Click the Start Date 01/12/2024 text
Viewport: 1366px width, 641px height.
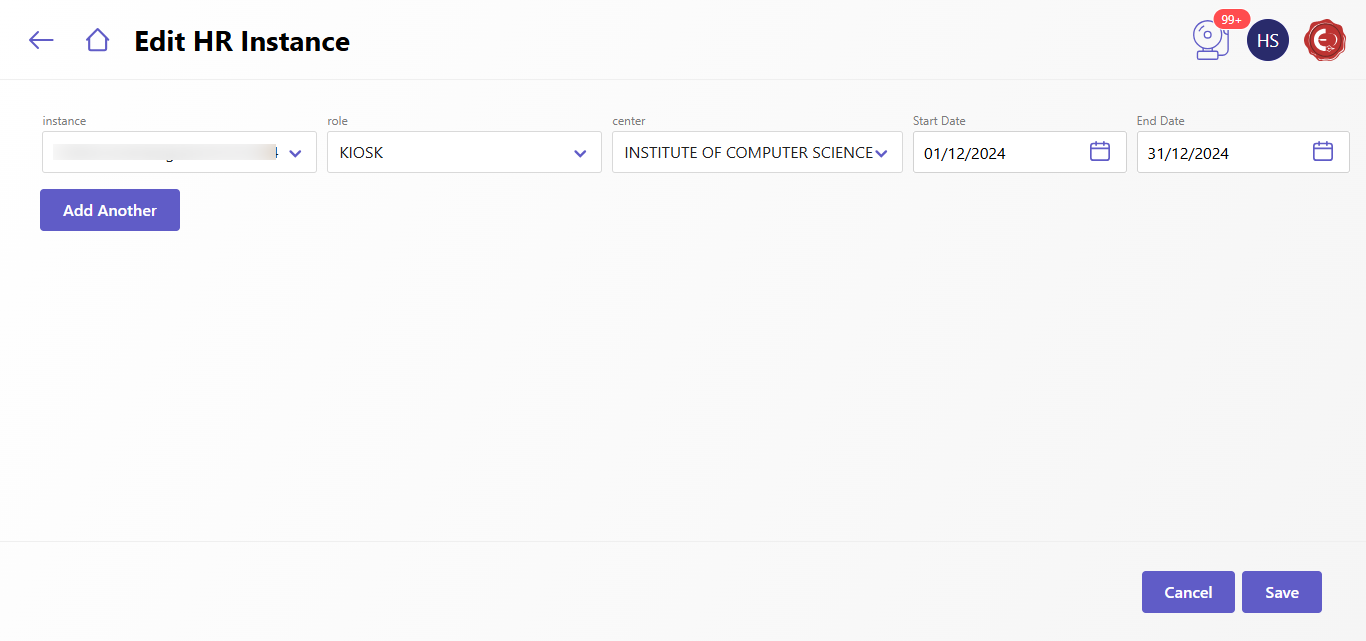[965, 154]
